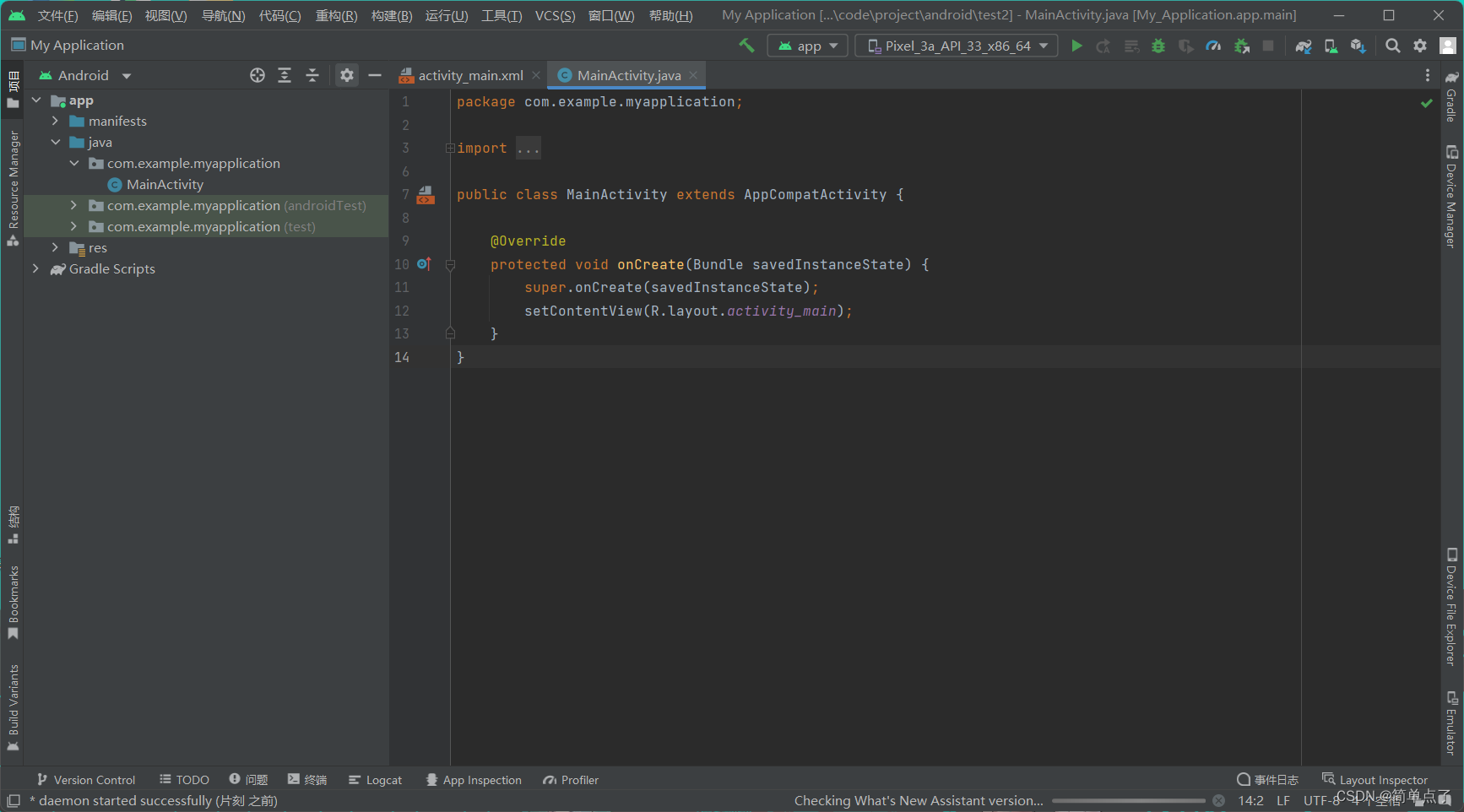Collapse all nodes in the Project tree
This screenshot has height=812, width=1464.
tap(312, 75)
